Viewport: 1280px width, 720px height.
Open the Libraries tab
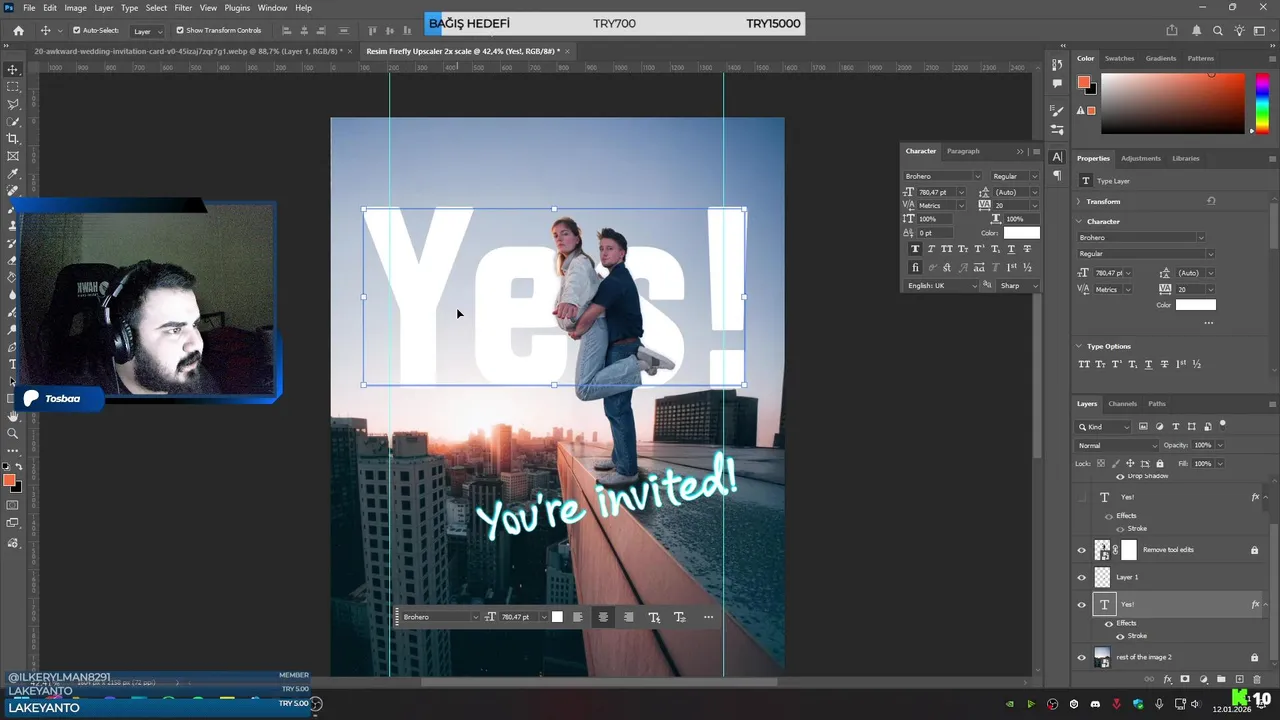click(x=1186, y=158)
